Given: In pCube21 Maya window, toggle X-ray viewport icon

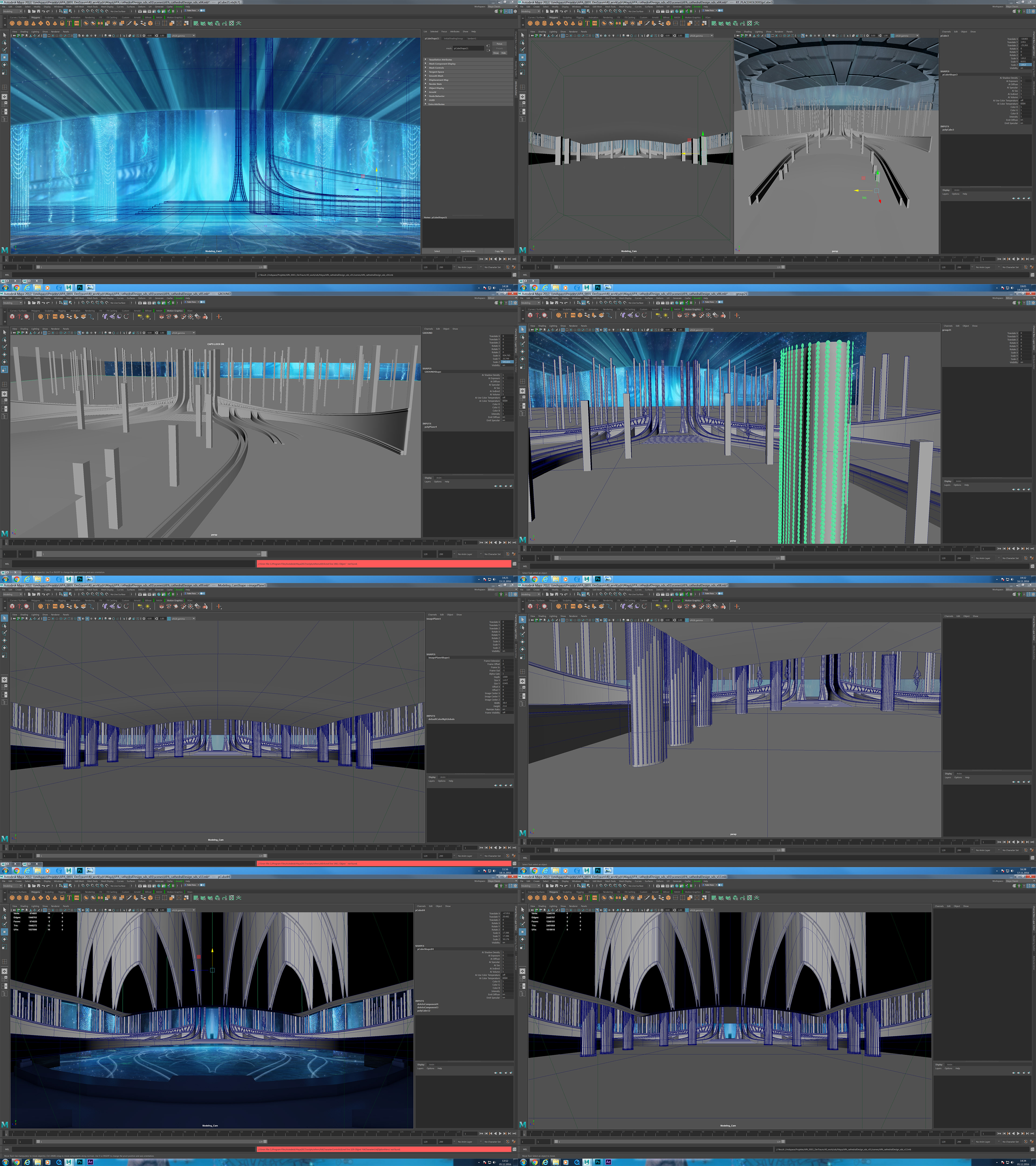Looking at the screenshot, I should click(129, 35).
